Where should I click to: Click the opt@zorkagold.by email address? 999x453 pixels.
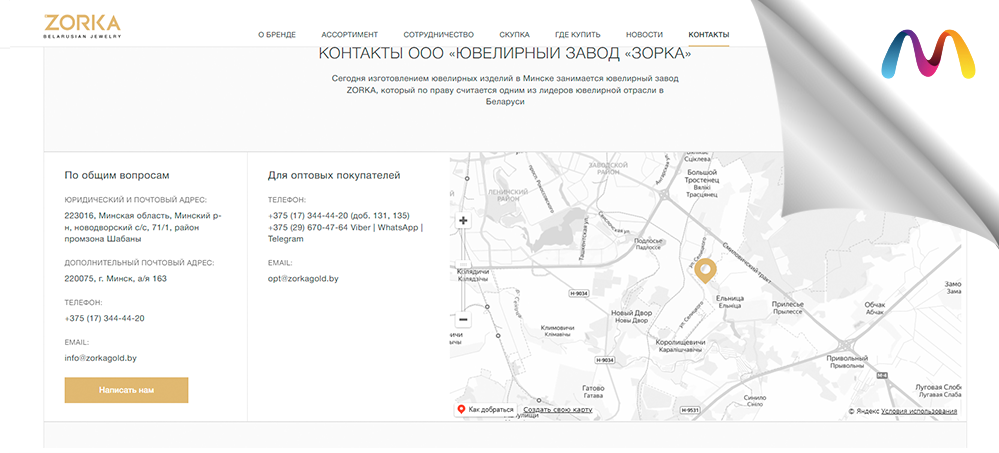click(303, 278)
